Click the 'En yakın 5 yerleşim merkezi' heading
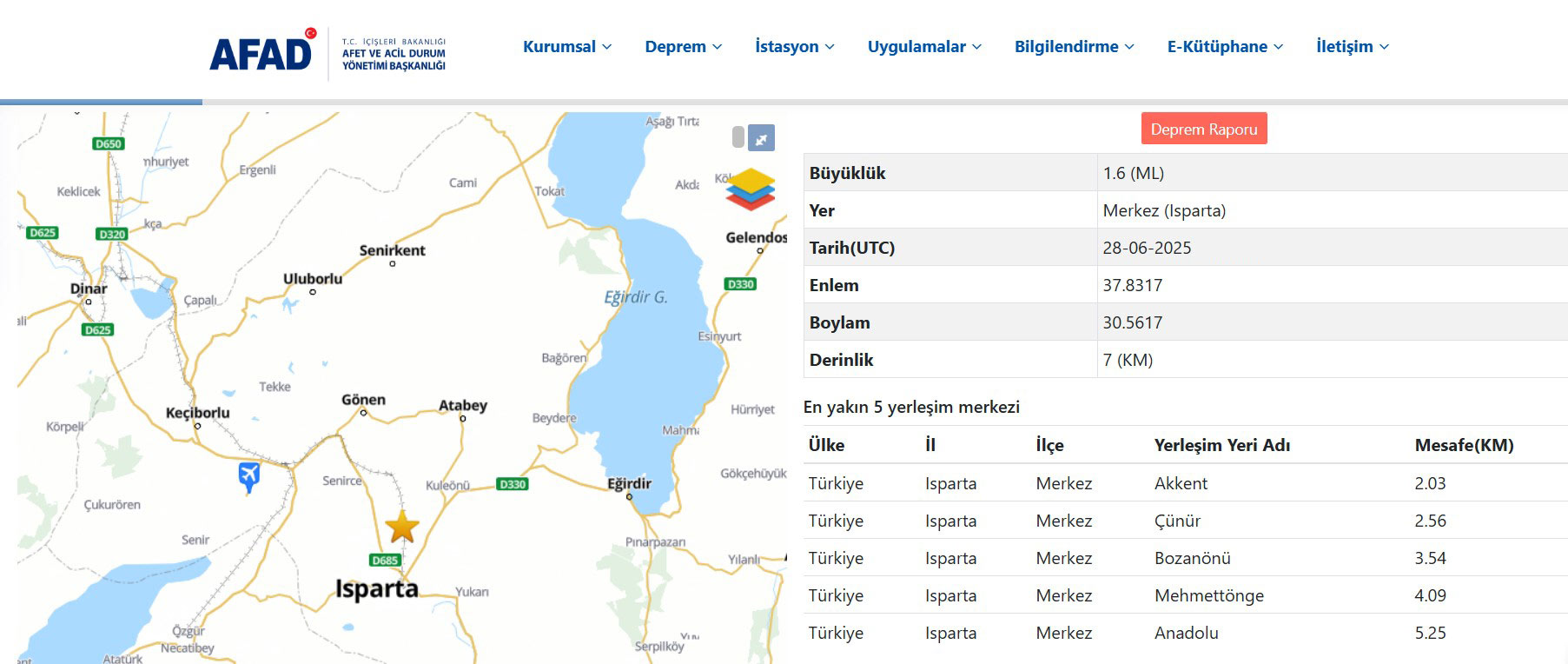Screen dimensions: 1568x664 point(911,407)
